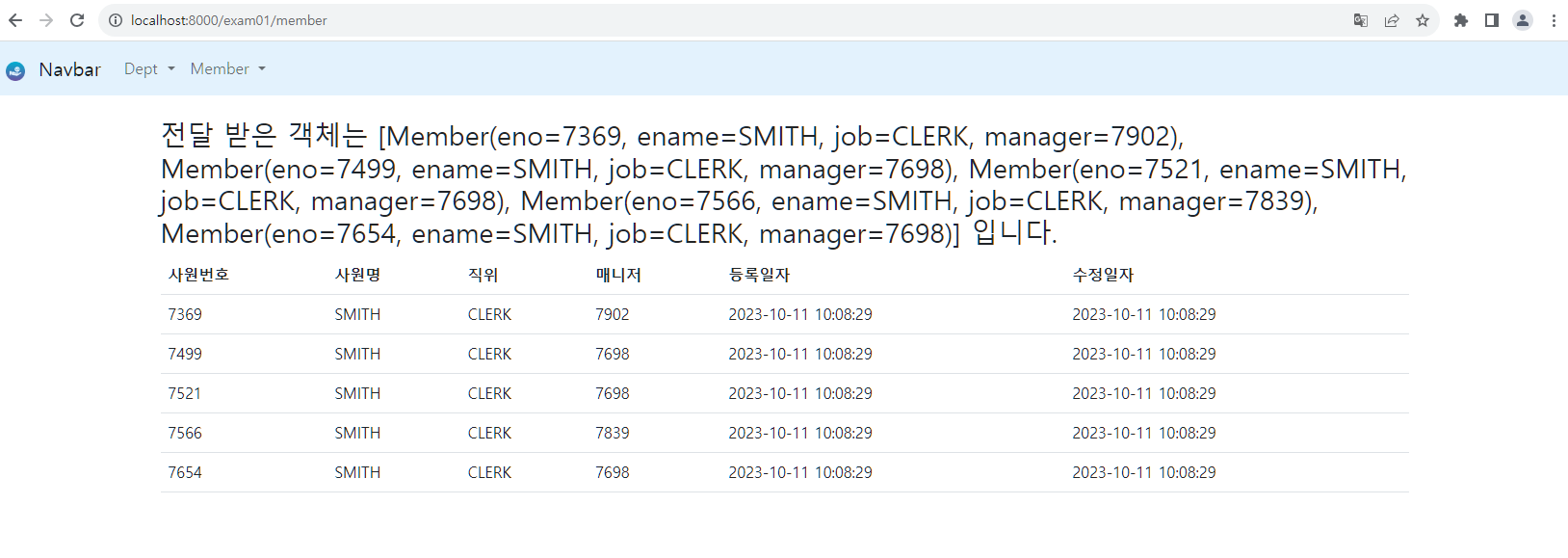Image resolution: width=1568 pixels, height=558 pixels.
Task: Click the 등록일자 column header
Action: click(x=759, y=275)
